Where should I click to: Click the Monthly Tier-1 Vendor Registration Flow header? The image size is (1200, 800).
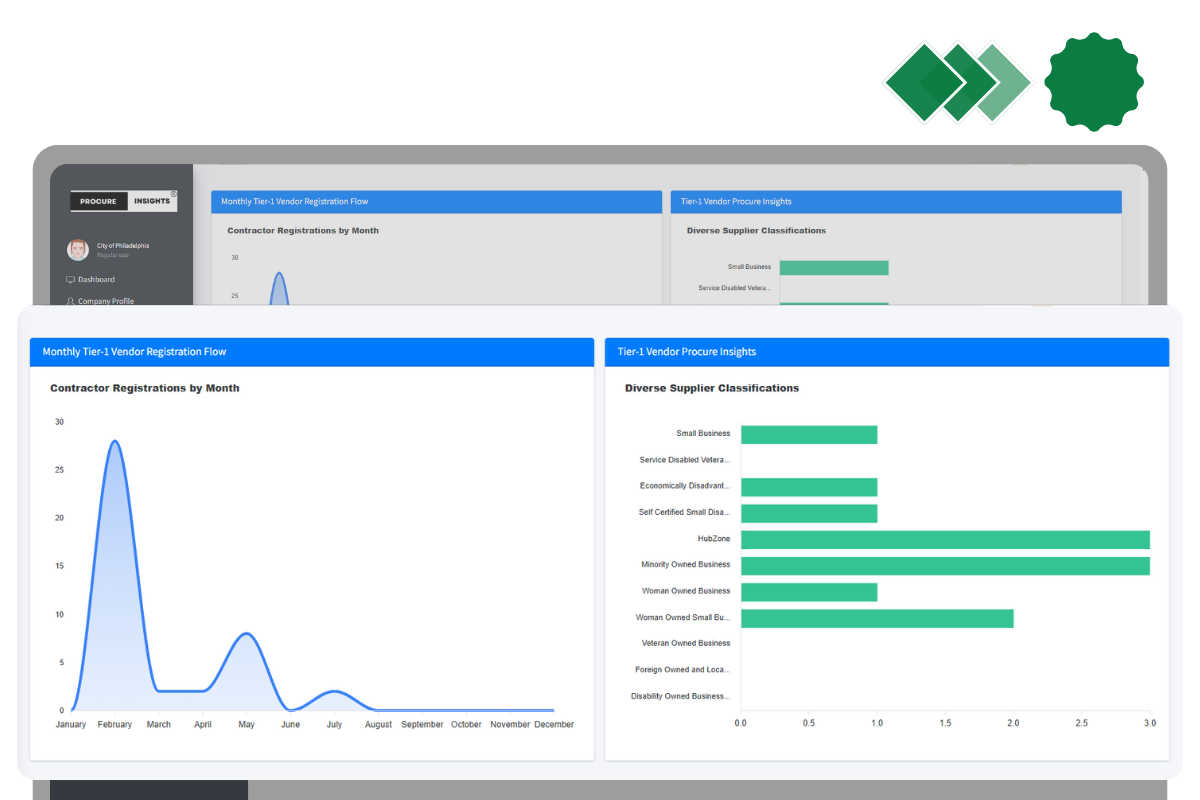coord(134,352)
